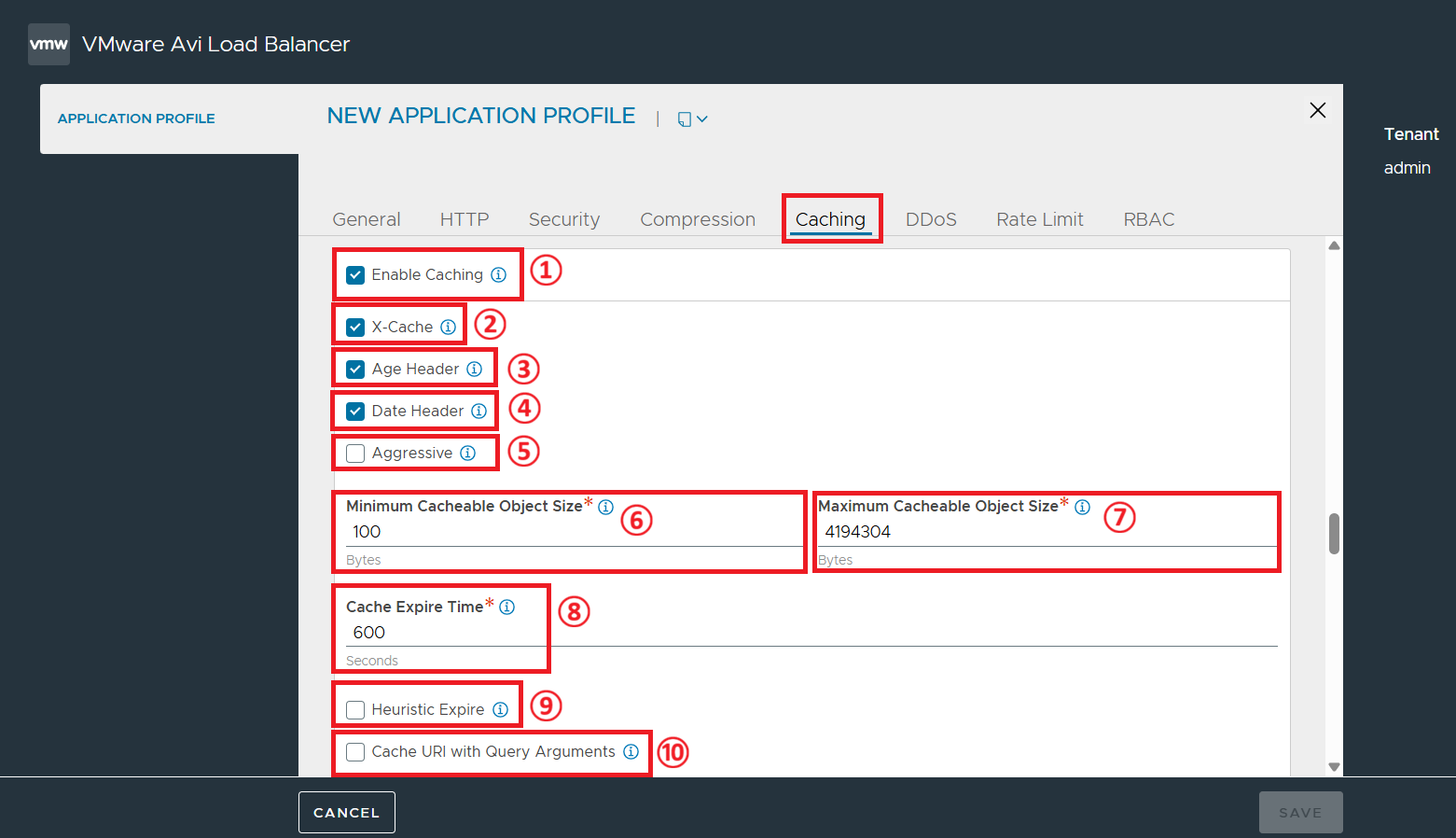The image size is (1456, 838).
Task: Click the SAVE button
Action: (x=1300, y=812)
